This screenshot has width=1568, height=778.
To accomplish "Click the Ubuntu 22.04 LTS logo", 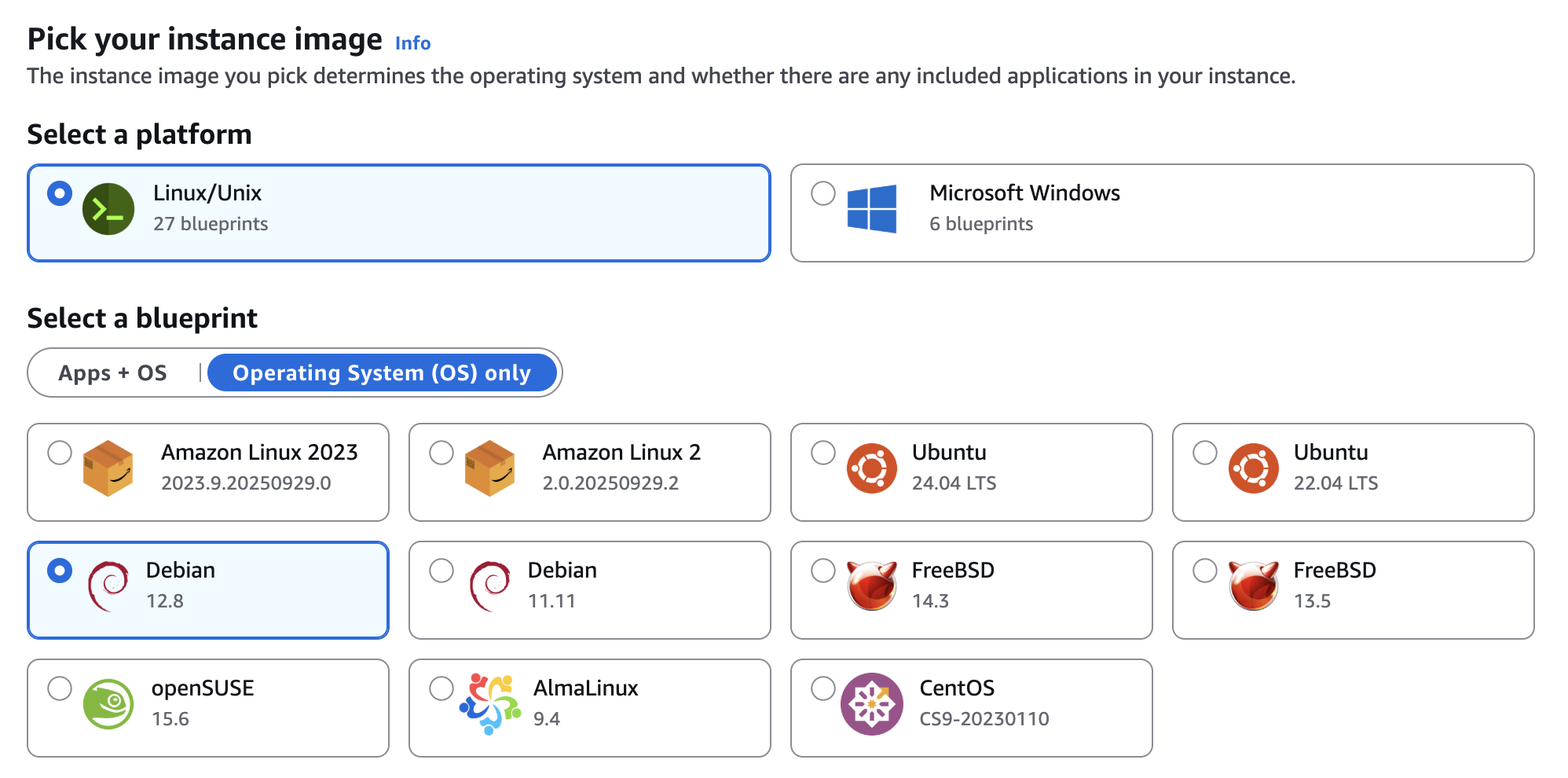I will 1253,468.
